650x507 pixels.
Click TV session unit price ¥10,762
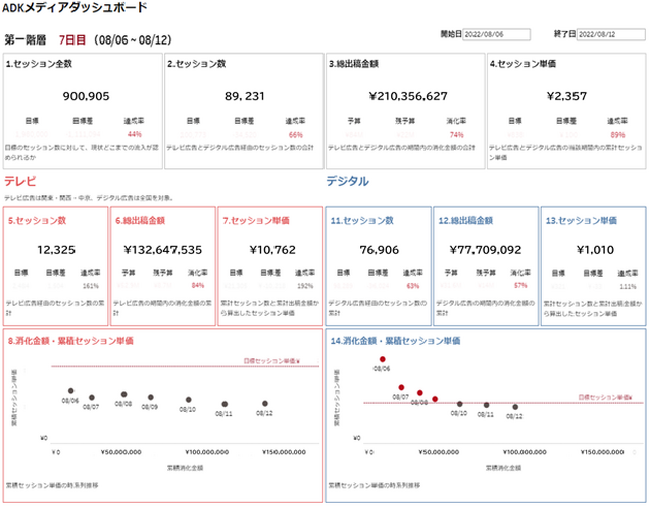[x=273, y=250]
